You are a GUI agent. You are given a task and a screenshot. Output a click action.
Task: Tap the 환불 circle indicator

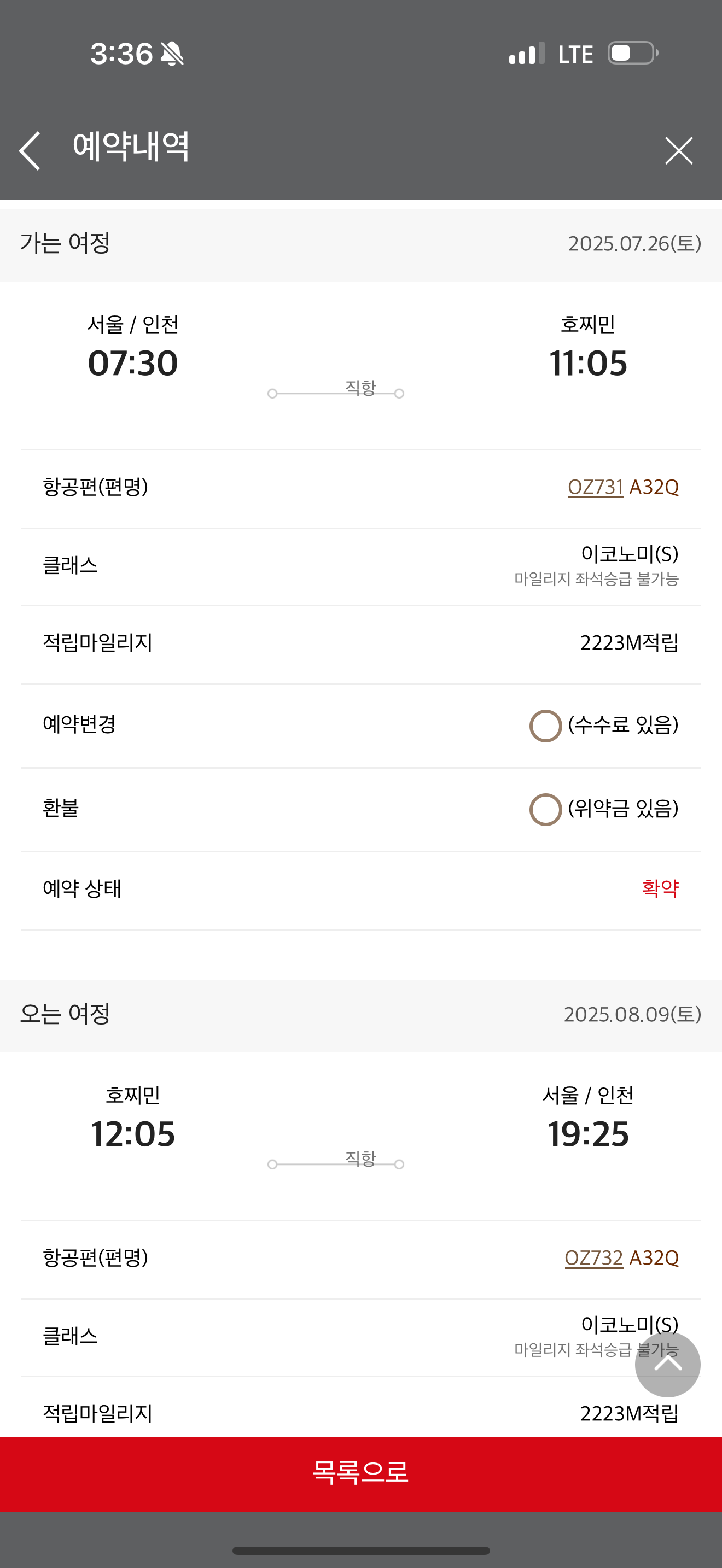(x=545, y=809)
